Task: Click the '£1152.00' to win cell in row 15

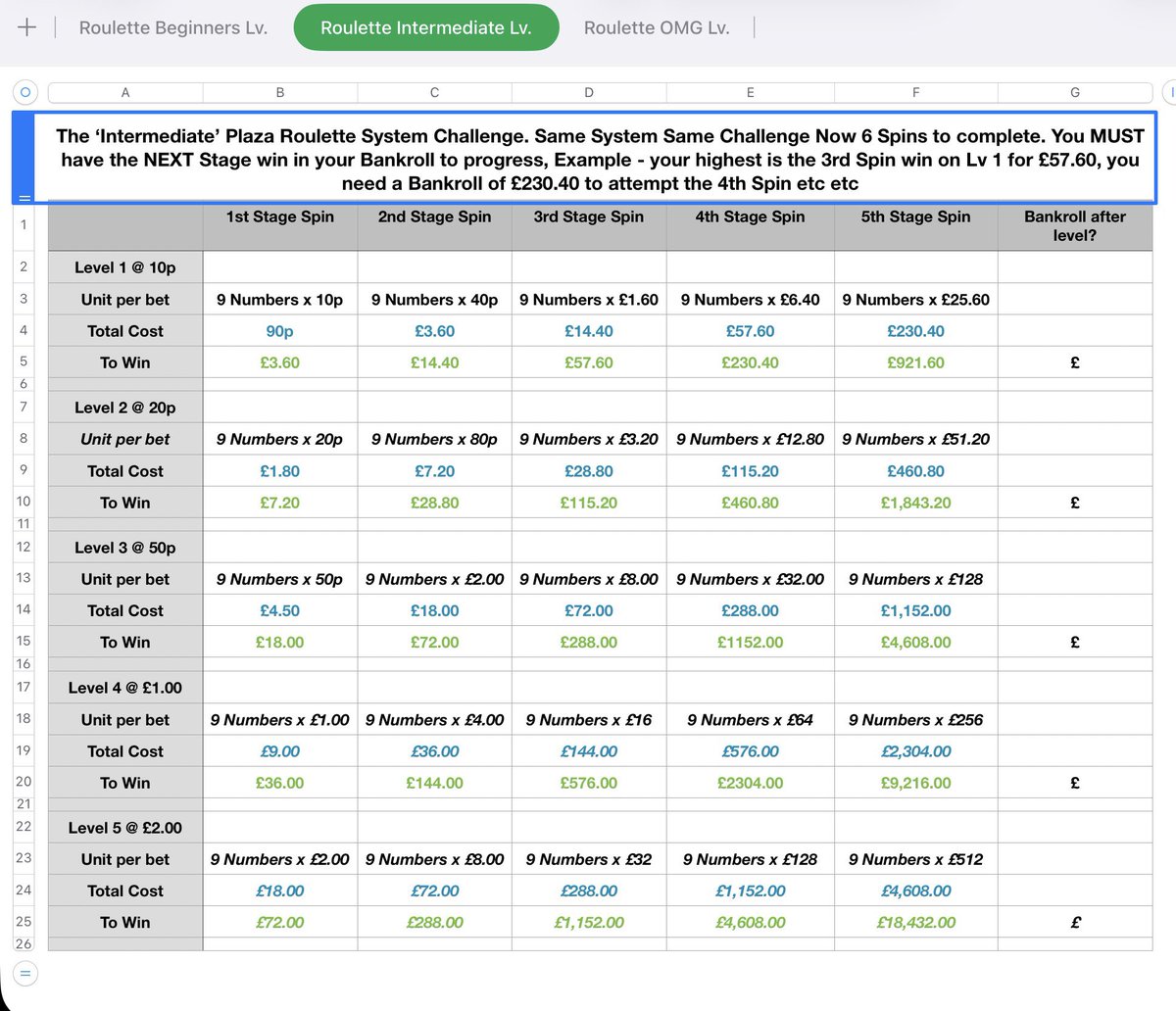Action: (751, 643)
